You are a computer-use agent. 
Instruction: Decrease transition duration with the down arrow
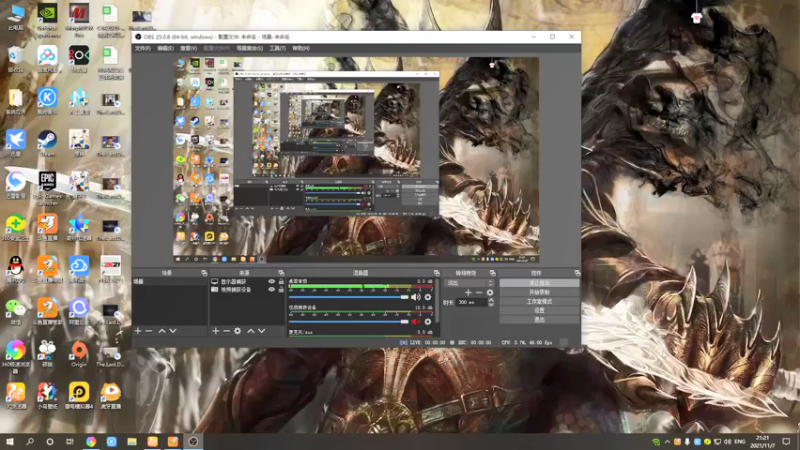click(x=491, y=305)
